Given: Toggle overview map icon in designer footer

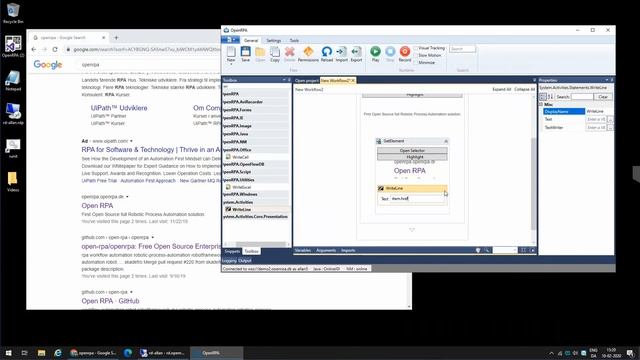Looking at the screenshot, I should point(532,250).
